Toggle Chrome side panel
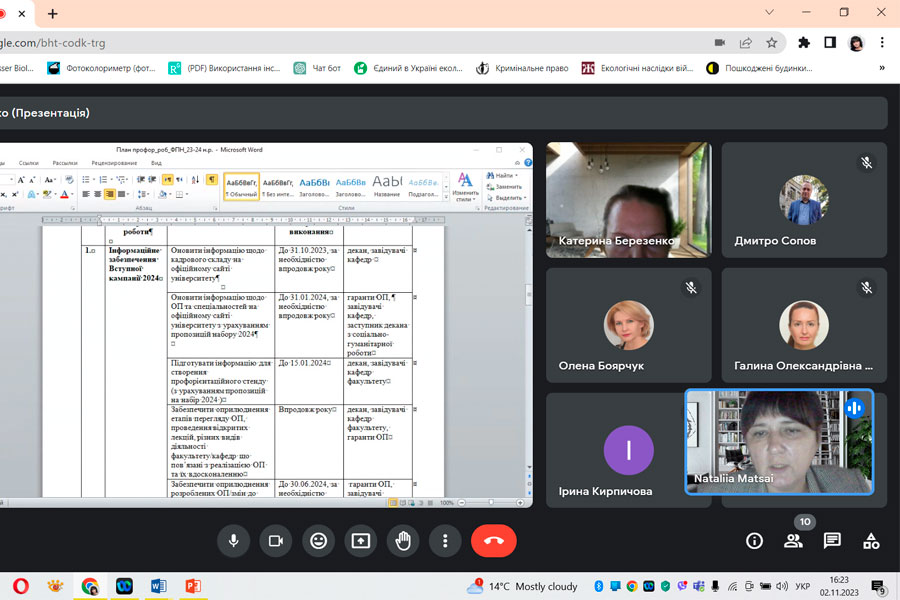The width and height of the screenshot is (900, 600). (830, 42)
